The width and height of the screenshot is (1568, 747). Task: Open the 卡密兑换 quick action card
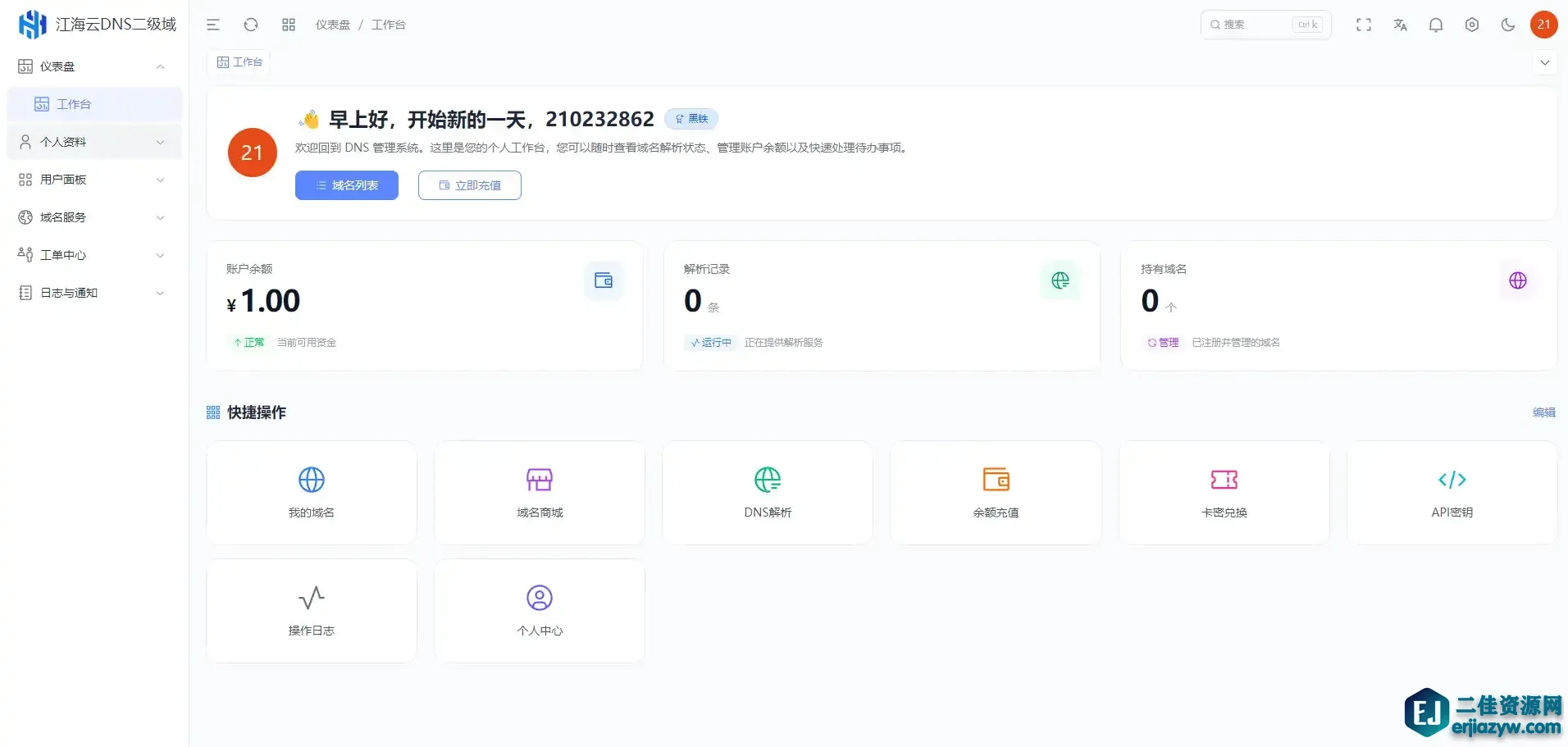point(1224,493)
